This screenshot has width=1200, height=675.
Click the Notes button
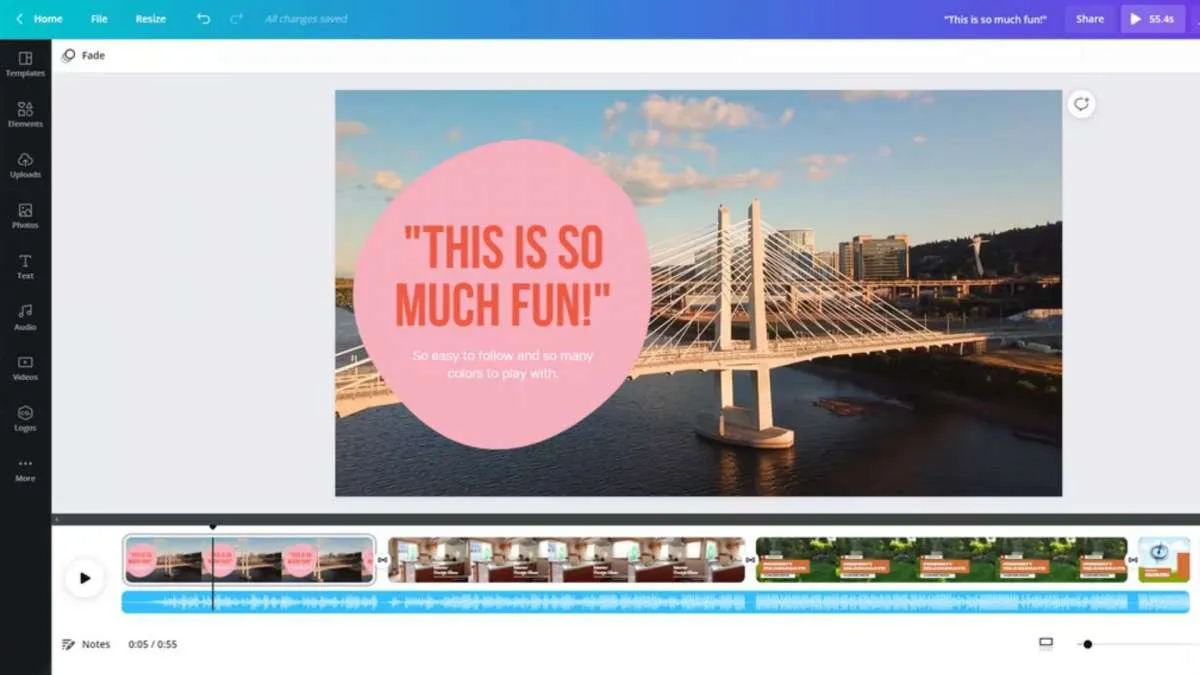click(86, 644)
